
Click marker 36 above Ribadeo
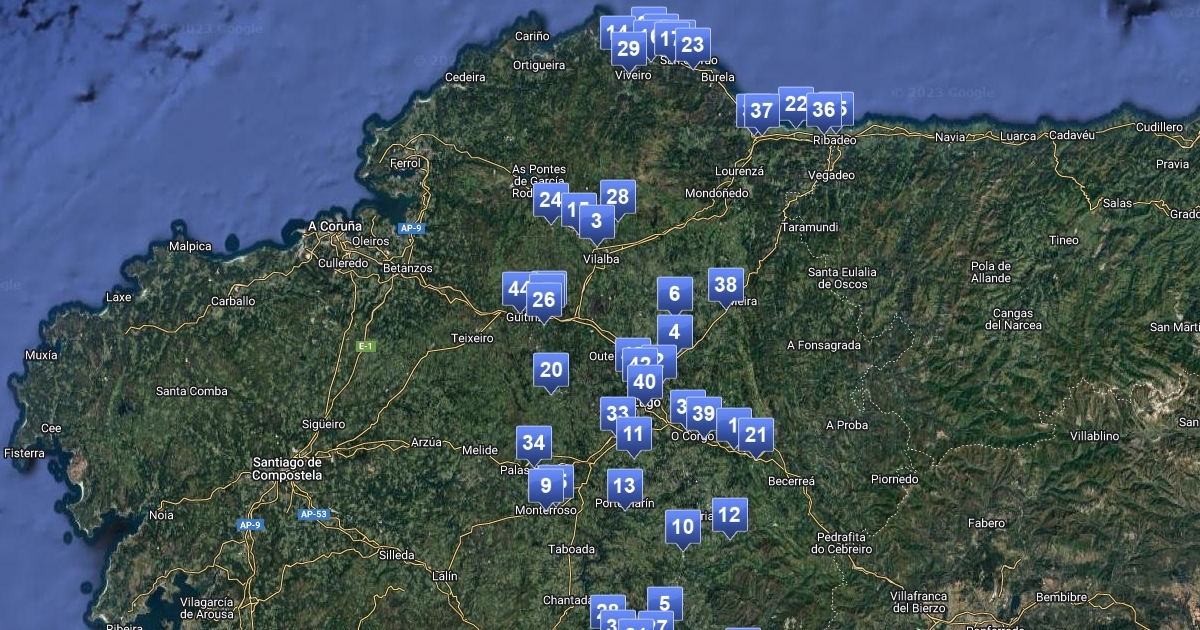click(x=824, y=109)
